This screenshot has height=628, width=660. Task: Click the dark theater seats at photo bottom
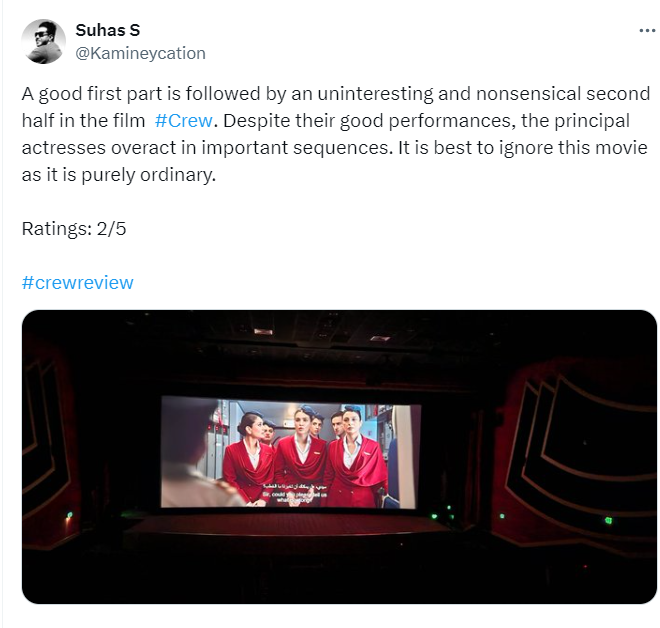pos(339,575)
